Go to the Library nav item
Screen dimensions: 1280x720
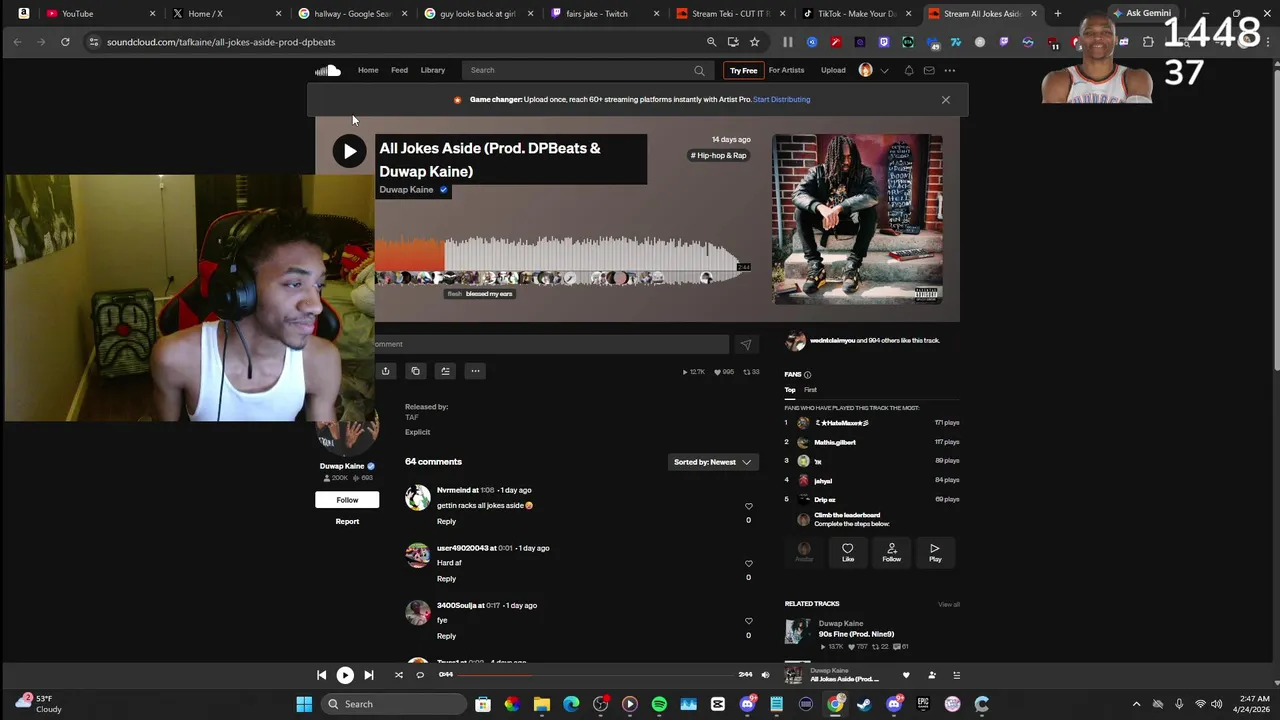[x=432, y=70]
